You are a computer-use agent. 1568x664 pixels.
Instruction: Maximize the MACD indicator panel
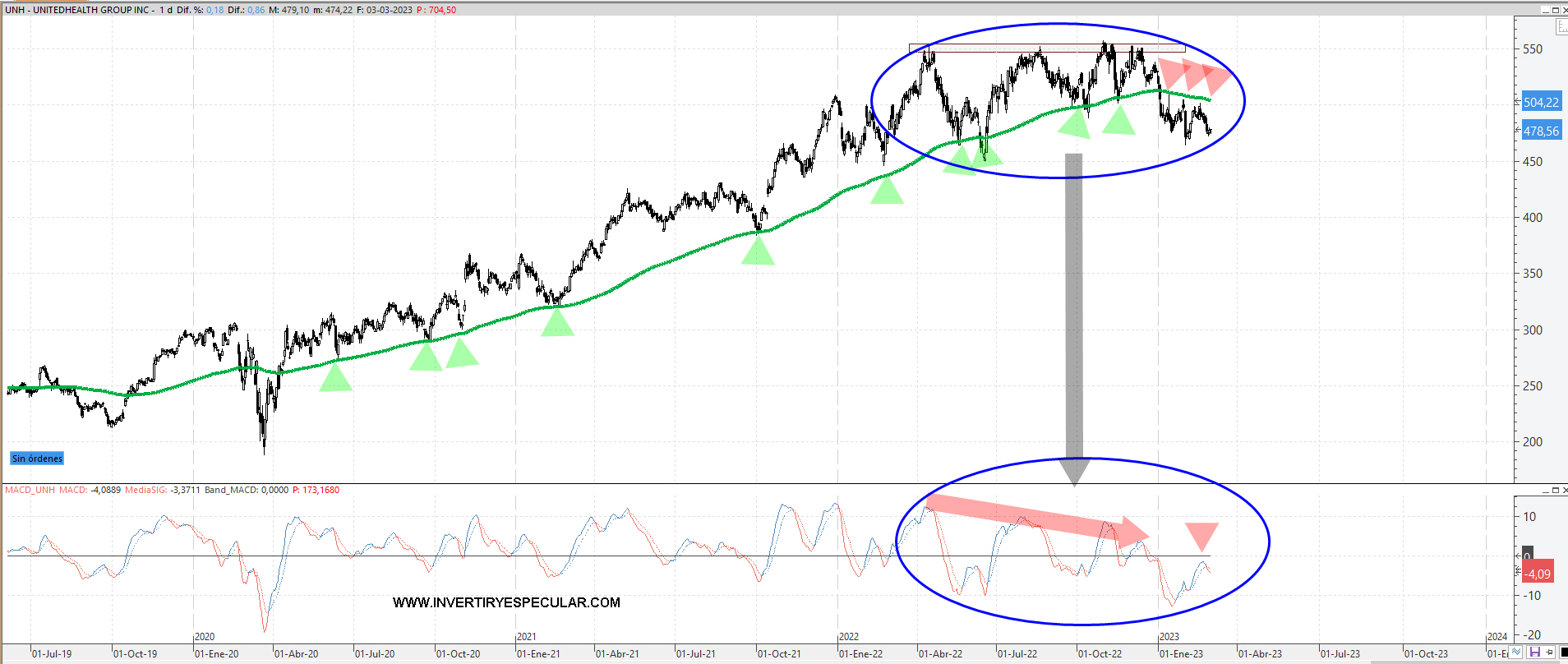(x=1555, y=490)
